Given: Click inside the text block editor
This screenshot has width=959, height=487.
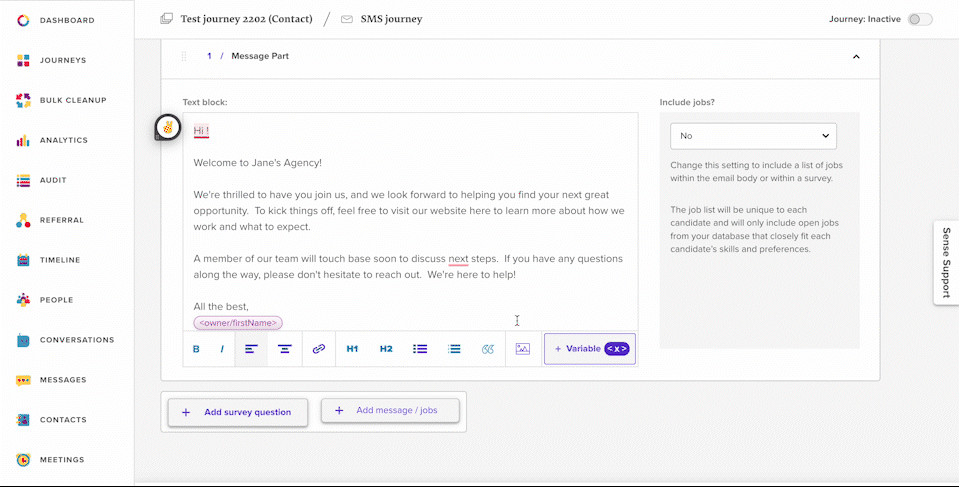Looking at the screenshot, I should [410, 221].
